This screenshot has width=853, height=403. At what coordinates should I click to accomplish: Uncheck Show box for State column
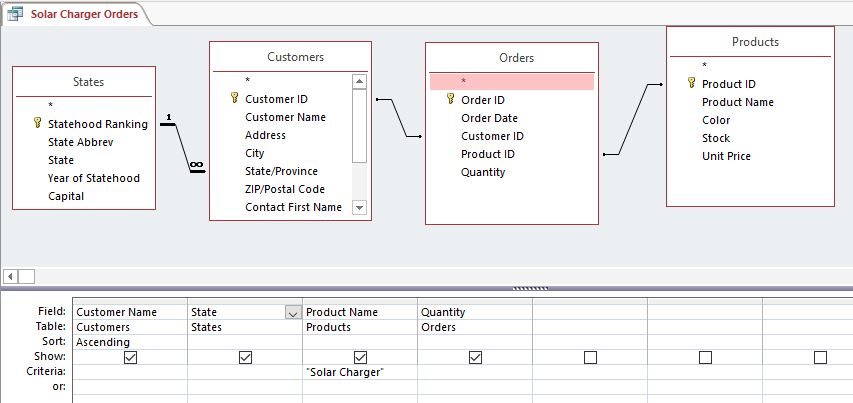(x=245, y=357)
